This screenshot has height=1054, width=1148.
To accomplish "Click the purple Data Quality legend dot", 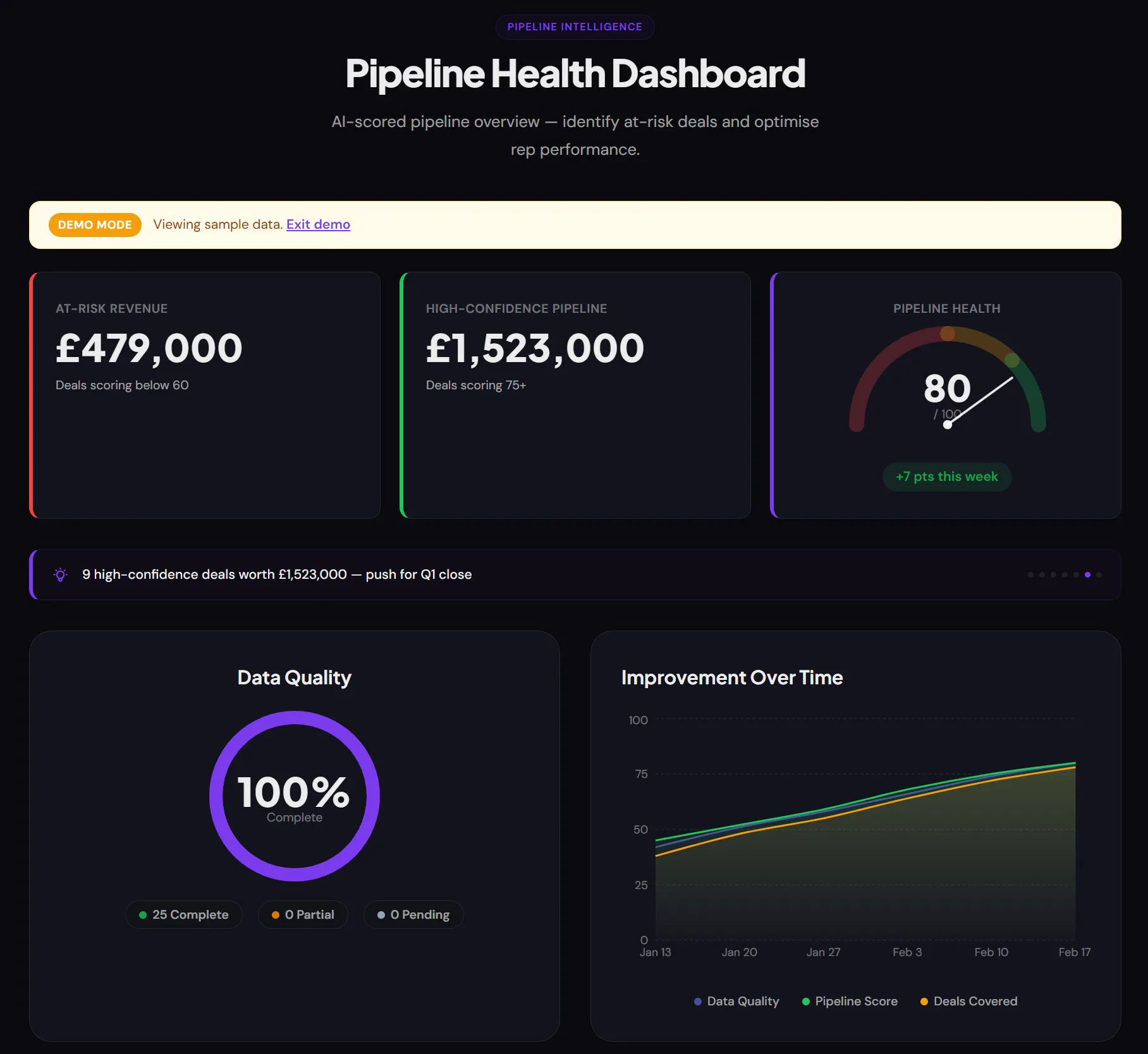I will point(698,1002).
